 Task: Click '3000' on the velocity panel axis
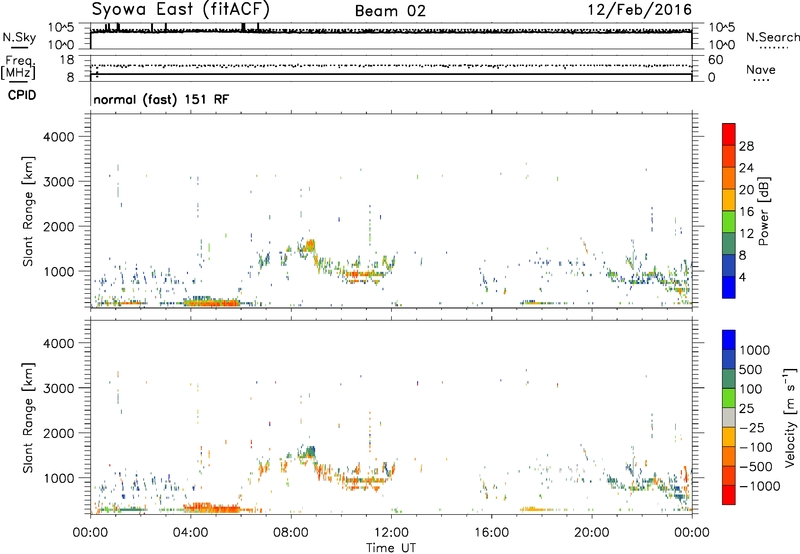click(x=58, y=388)
